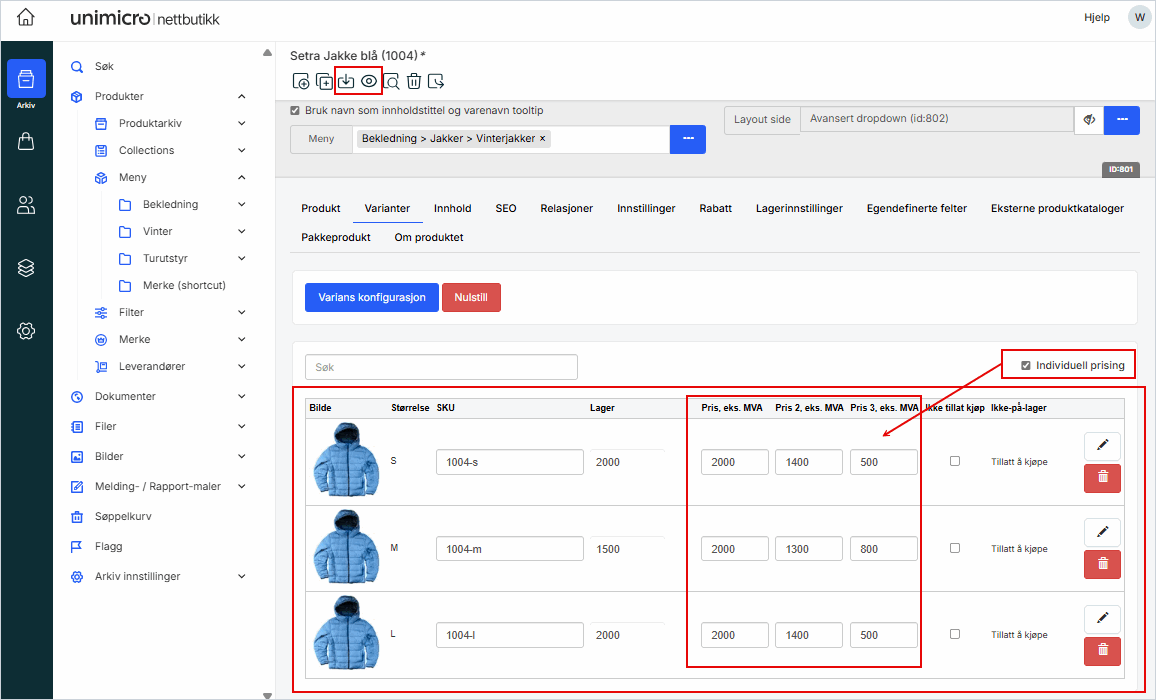Click the eye preview icon in toolbar
The width and height of the screenshot is (1156, 700).
click(369, 81)
